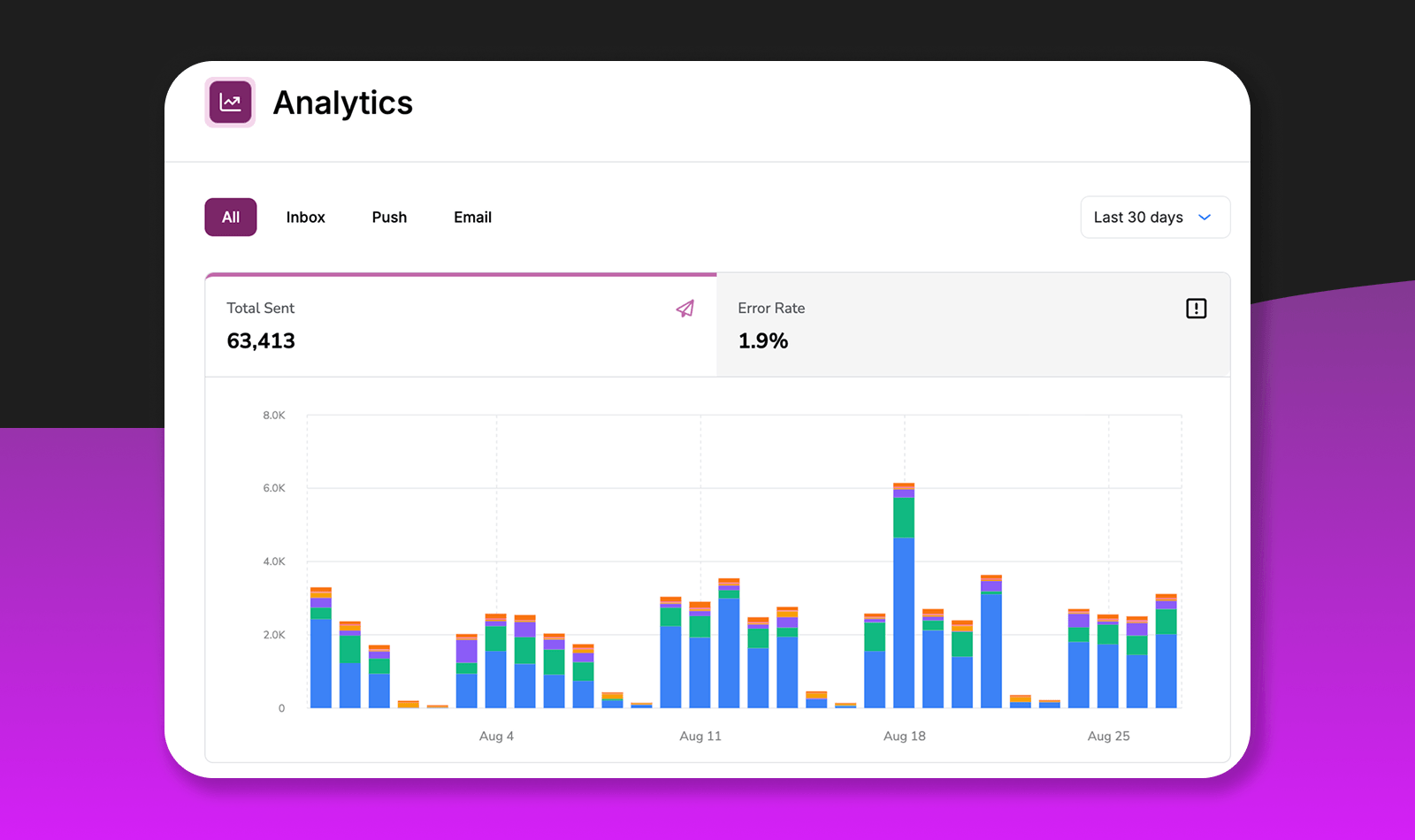Screen dimensions: 1415x840
Task: Select the Total Sent card
Action: click(460, 325)
